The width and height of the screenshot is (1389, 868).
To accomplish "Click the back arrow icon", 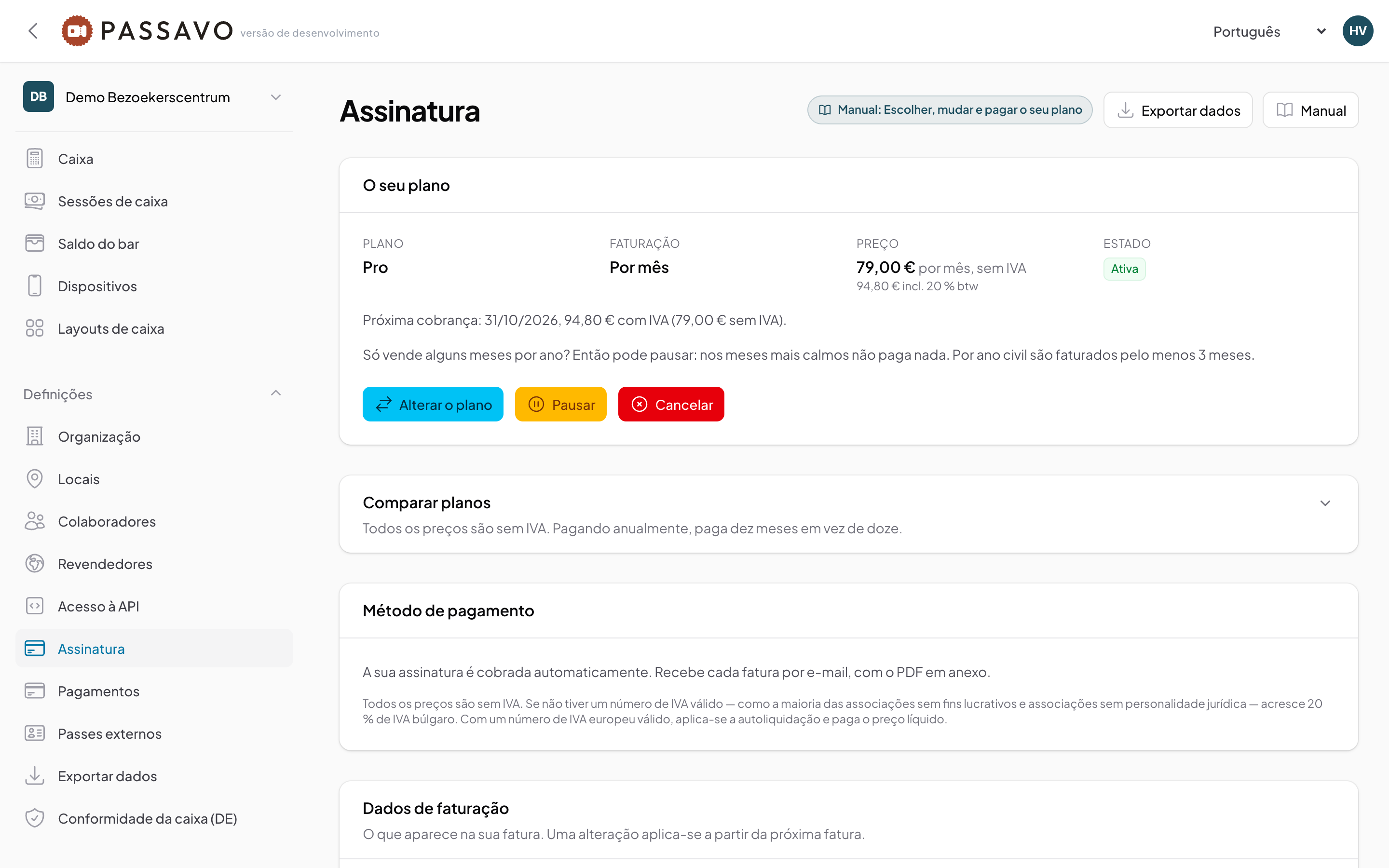I will 33,31.
